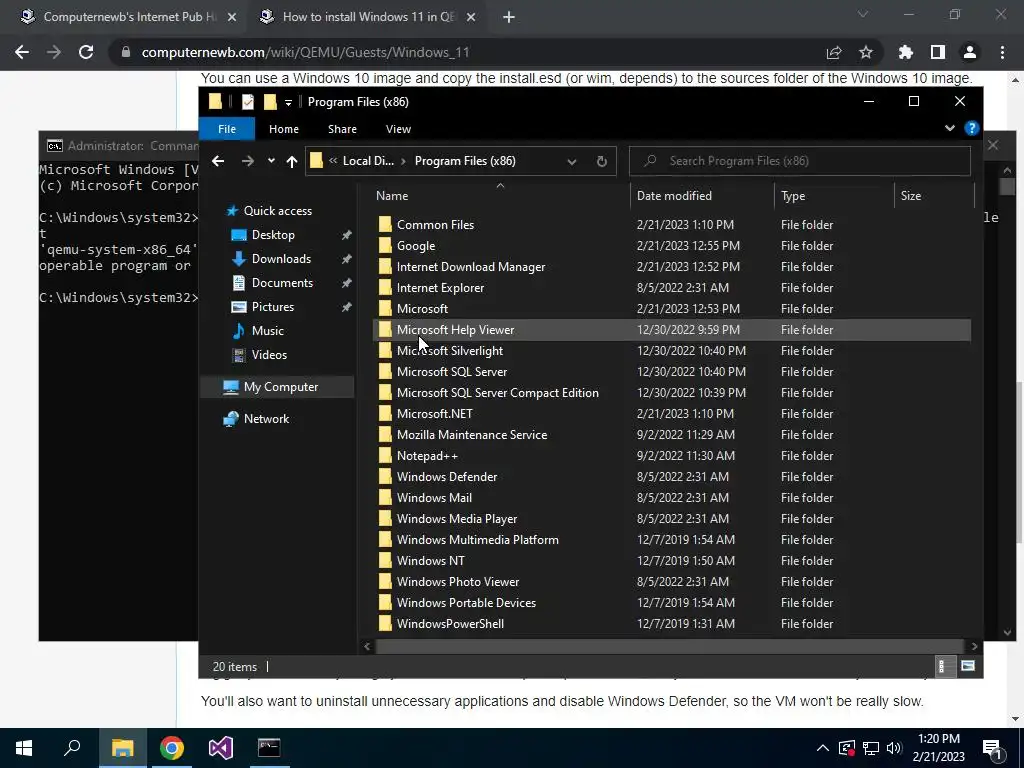Viewport: 1024px width, 768px height.
Task: Click the Explorer Back arrow
Action: click(x=218, y=161)
